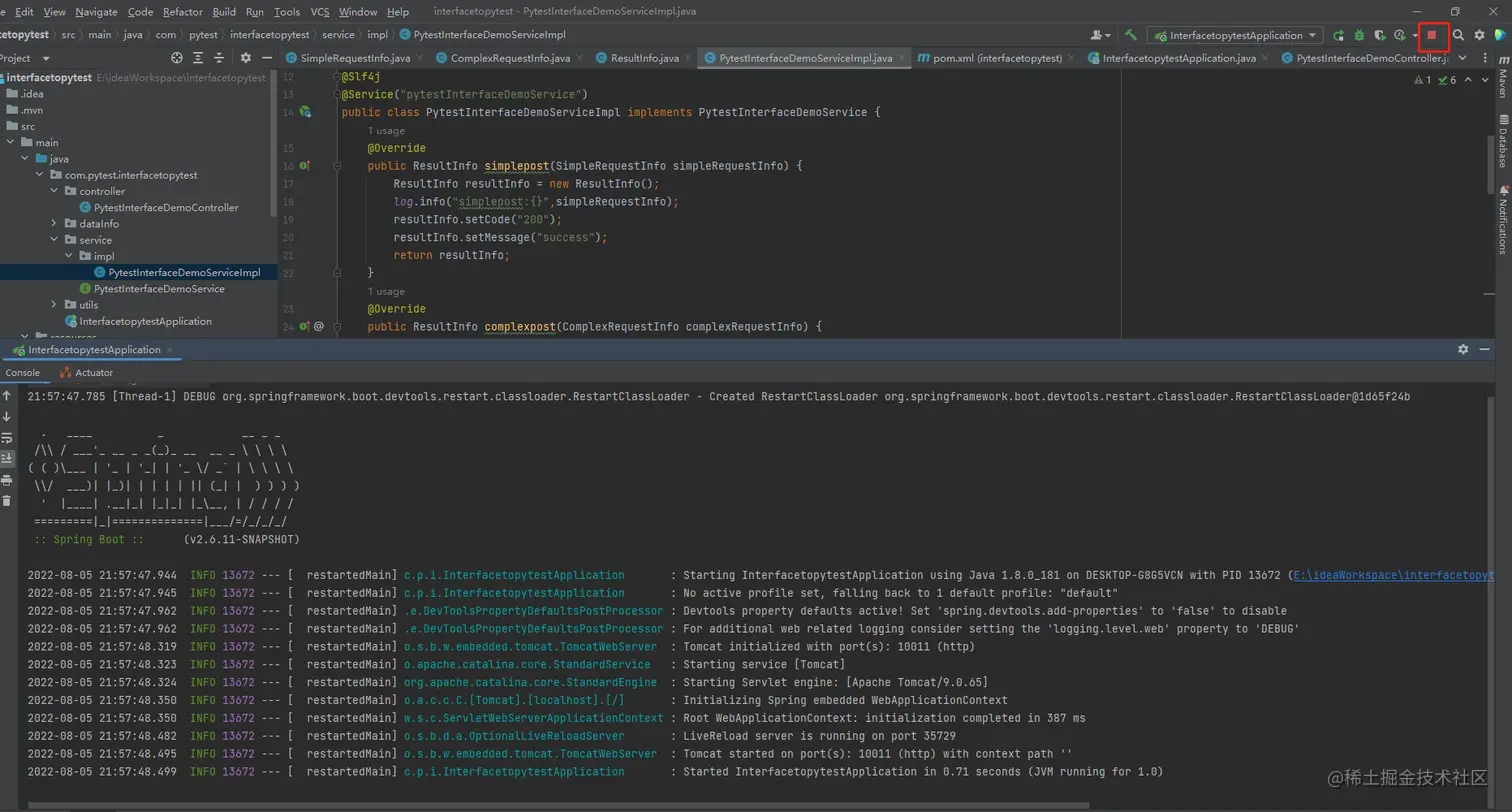This screenshot has height=812, width=1512.
Task: Collapse the service package
Action: (x=54, y=240)
